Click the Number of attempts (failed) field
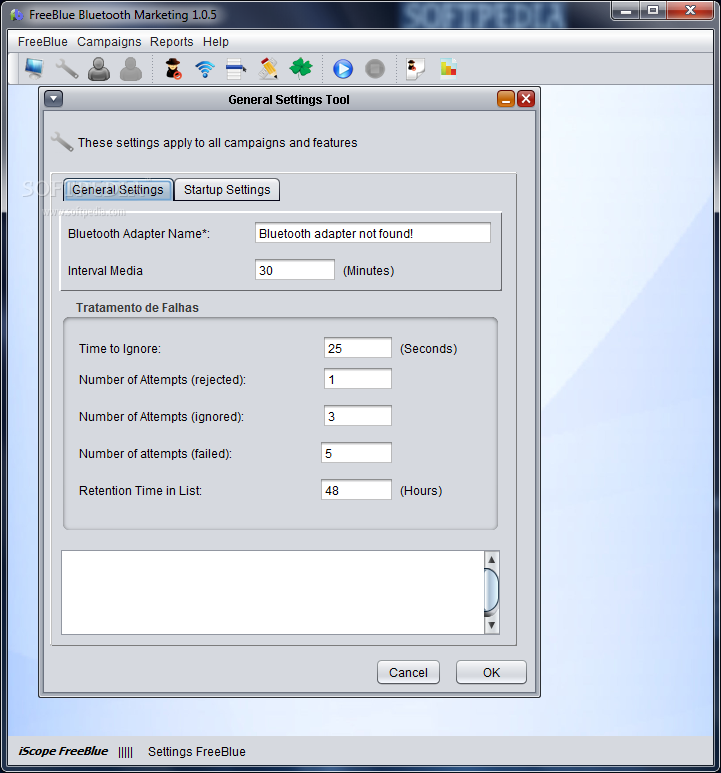This screenshot has width=721, height=773. tap(356, 453)
